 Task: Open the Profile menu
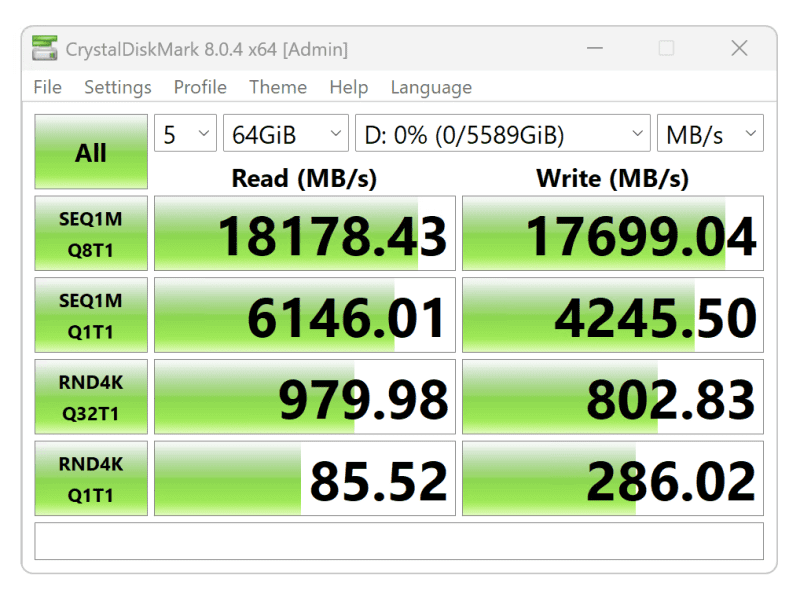[x=200, y=87]
